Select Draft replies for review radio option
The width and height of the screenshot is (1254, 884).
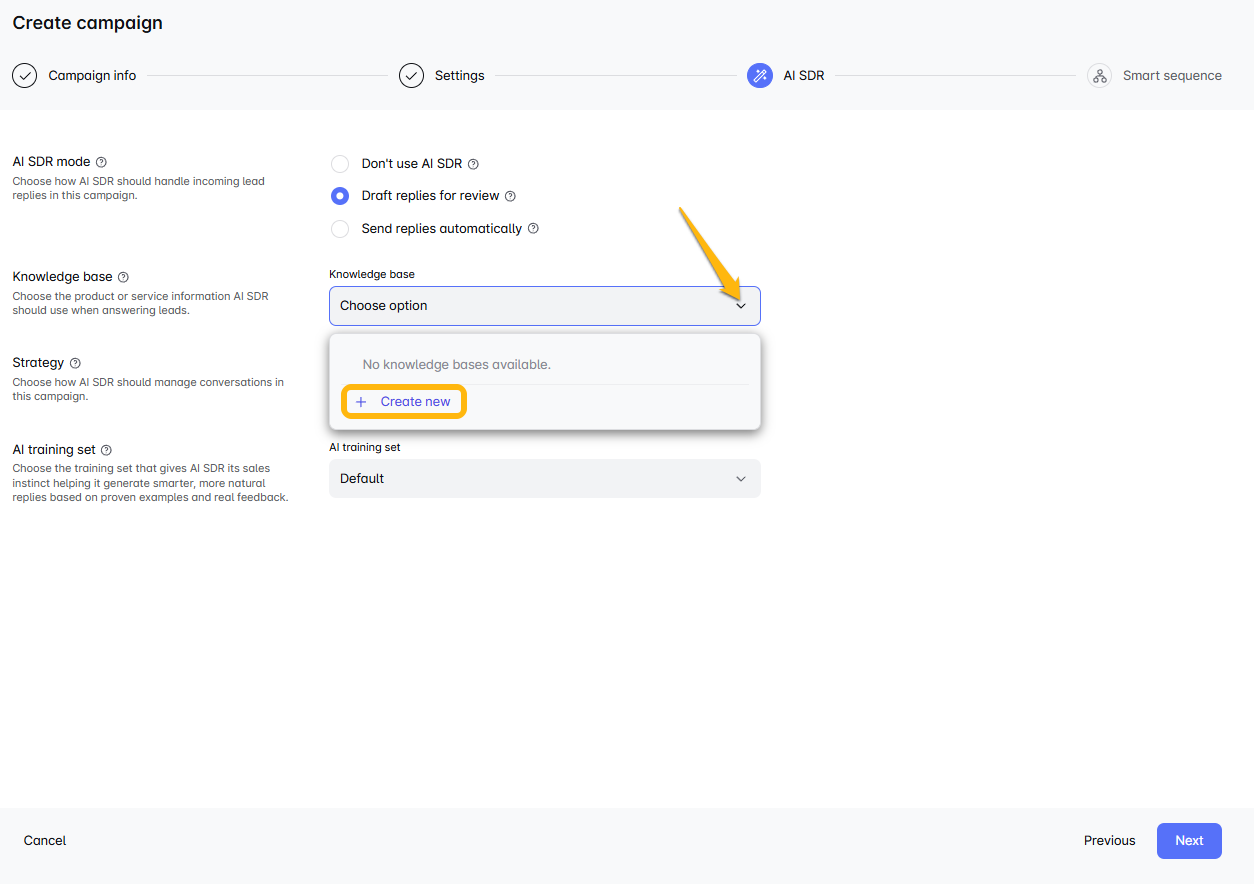(340, 196)
